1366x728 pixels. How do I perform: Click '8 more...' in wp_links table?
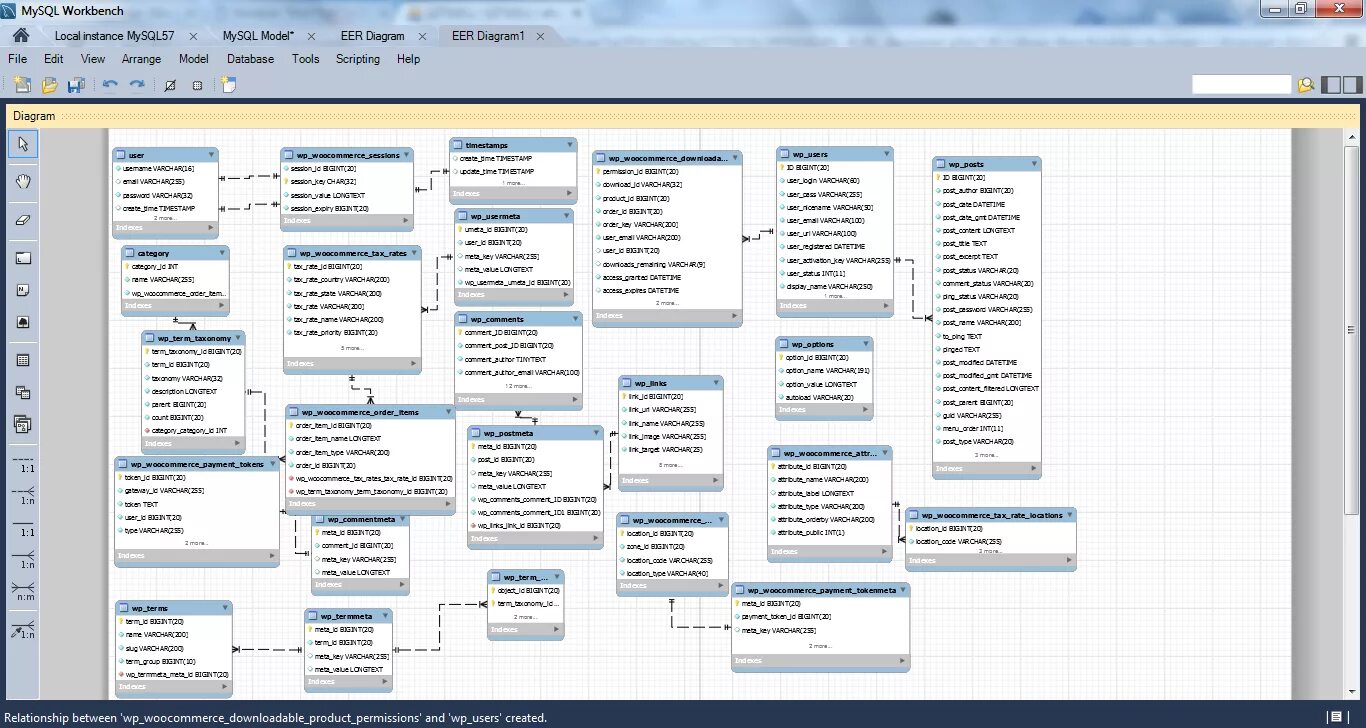[670, 465]
